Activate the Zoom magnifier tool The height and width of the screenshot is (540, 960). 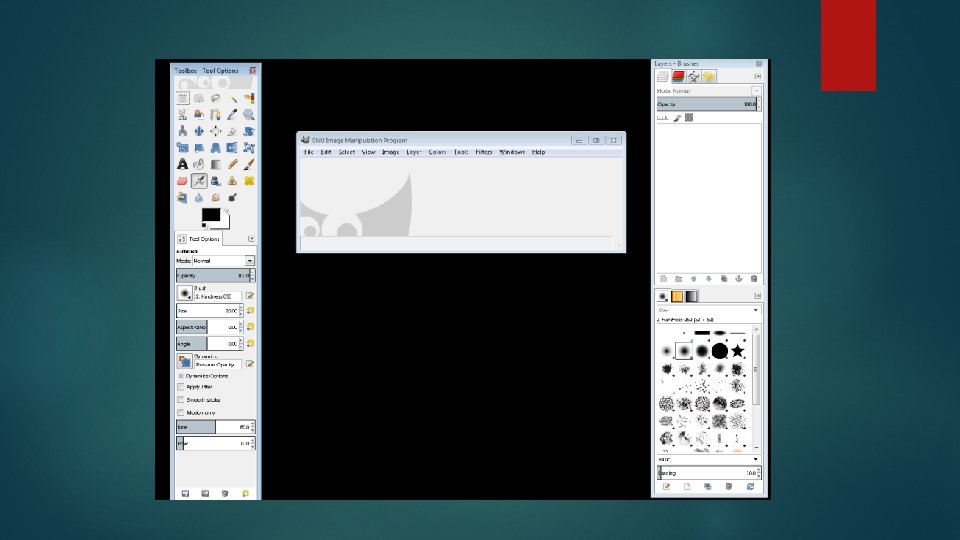coord(249,114)
